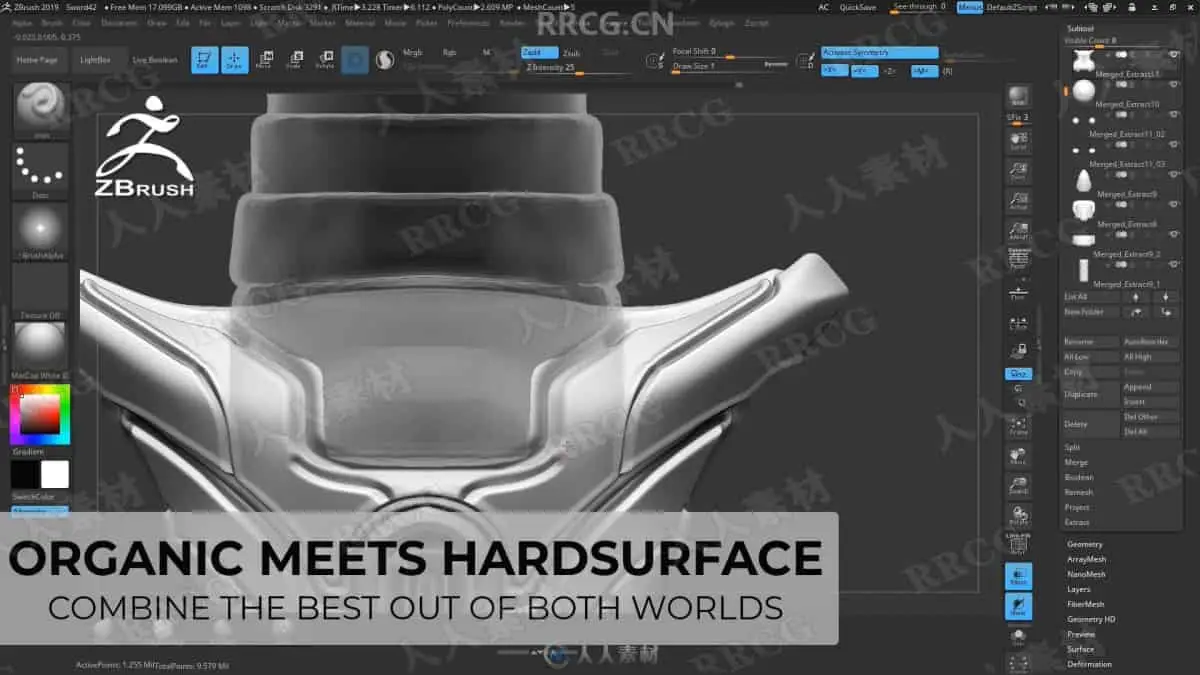Toggle the Xyz rotation button
This screenshot has width=1200, height=675.
pyautogui.click(x=1018, y=374)
